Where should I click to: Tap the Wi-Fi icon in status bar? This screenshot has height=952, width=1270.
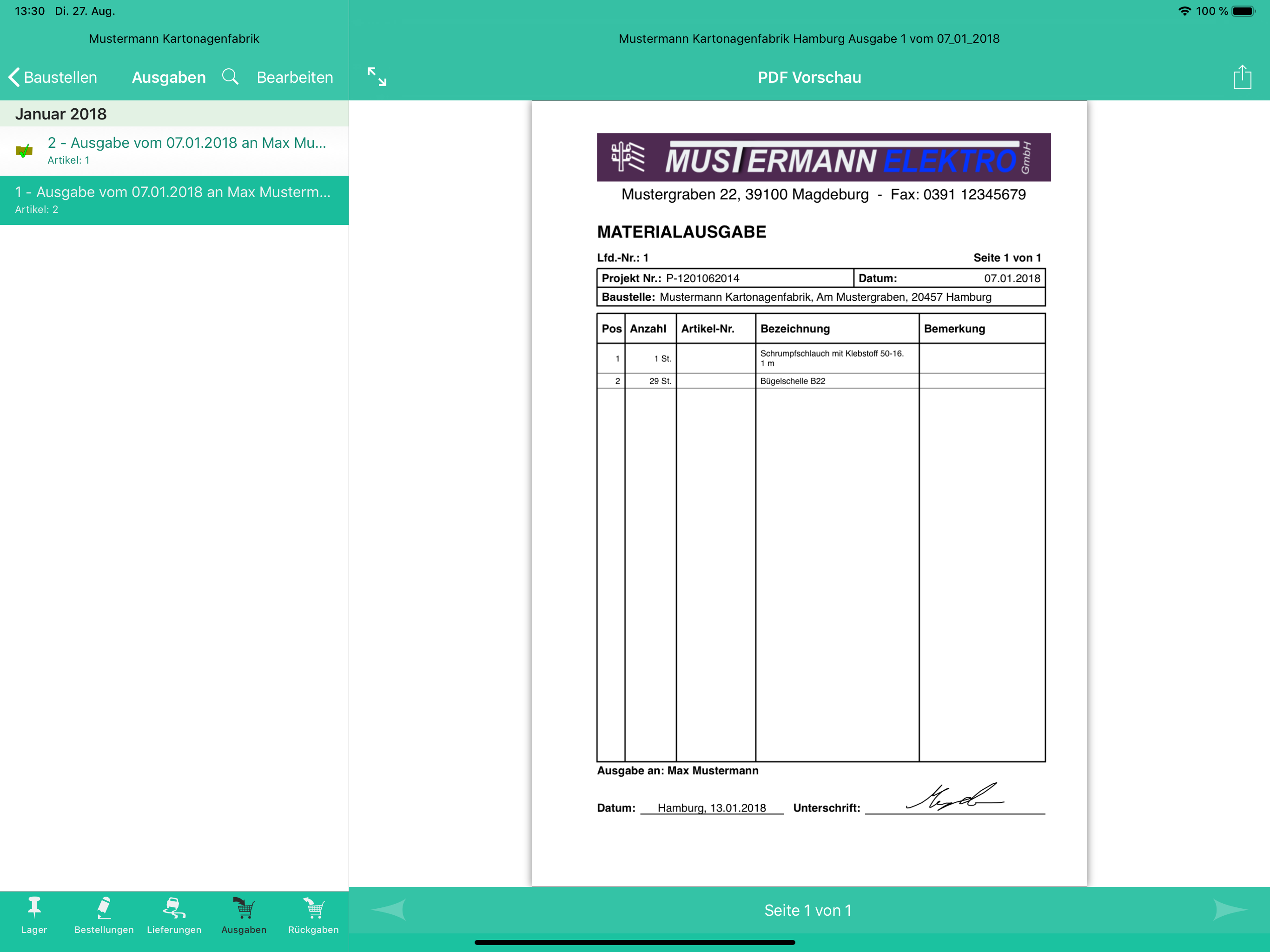1184,11
